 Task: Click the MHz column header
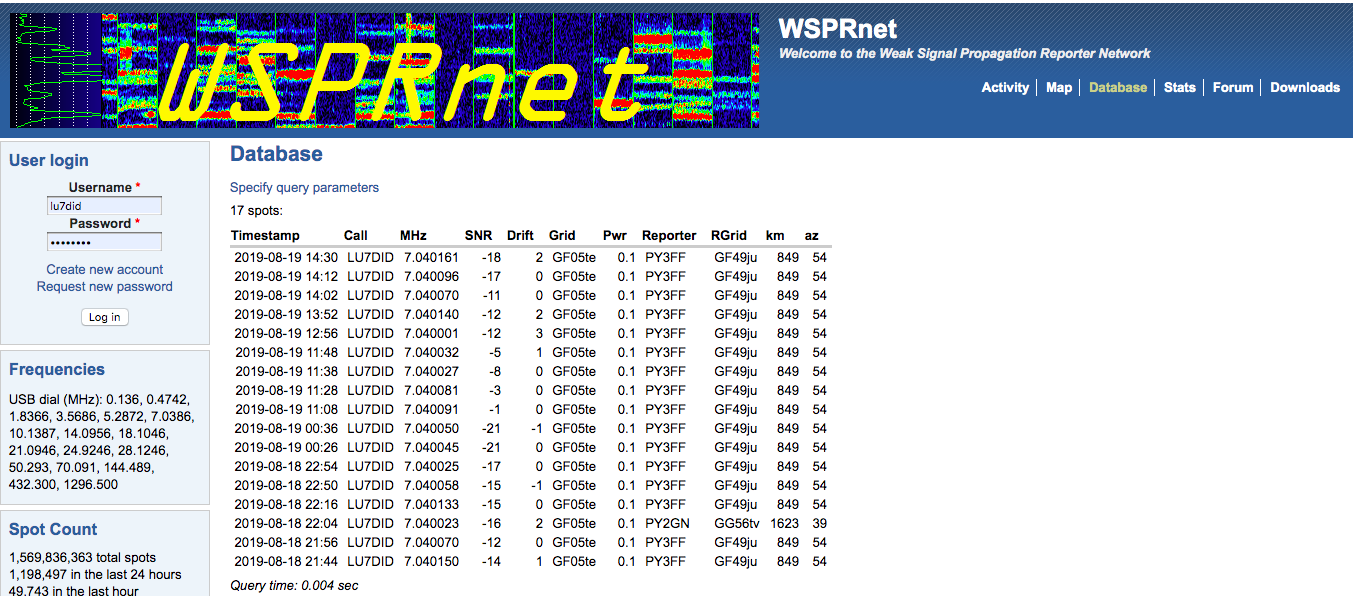413,236
